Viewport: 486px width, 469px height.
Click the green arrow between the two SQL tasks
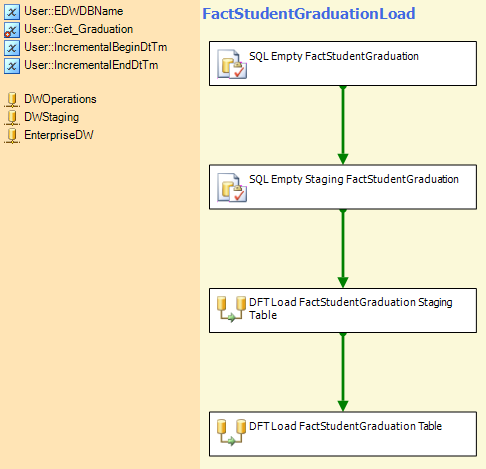click(343, 125)
